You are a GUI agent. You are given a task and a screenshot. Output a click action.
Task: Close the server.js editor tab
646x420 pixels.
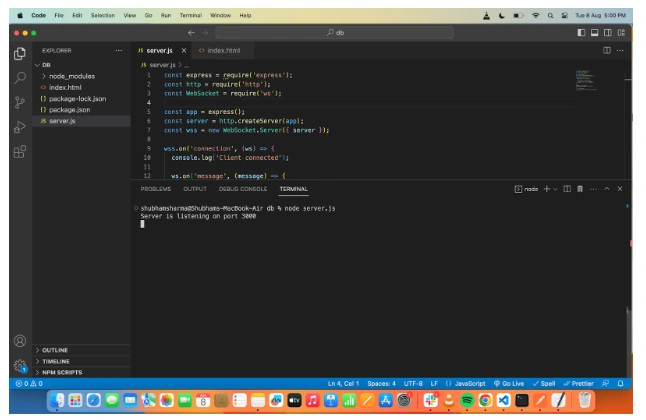[184, 50]
